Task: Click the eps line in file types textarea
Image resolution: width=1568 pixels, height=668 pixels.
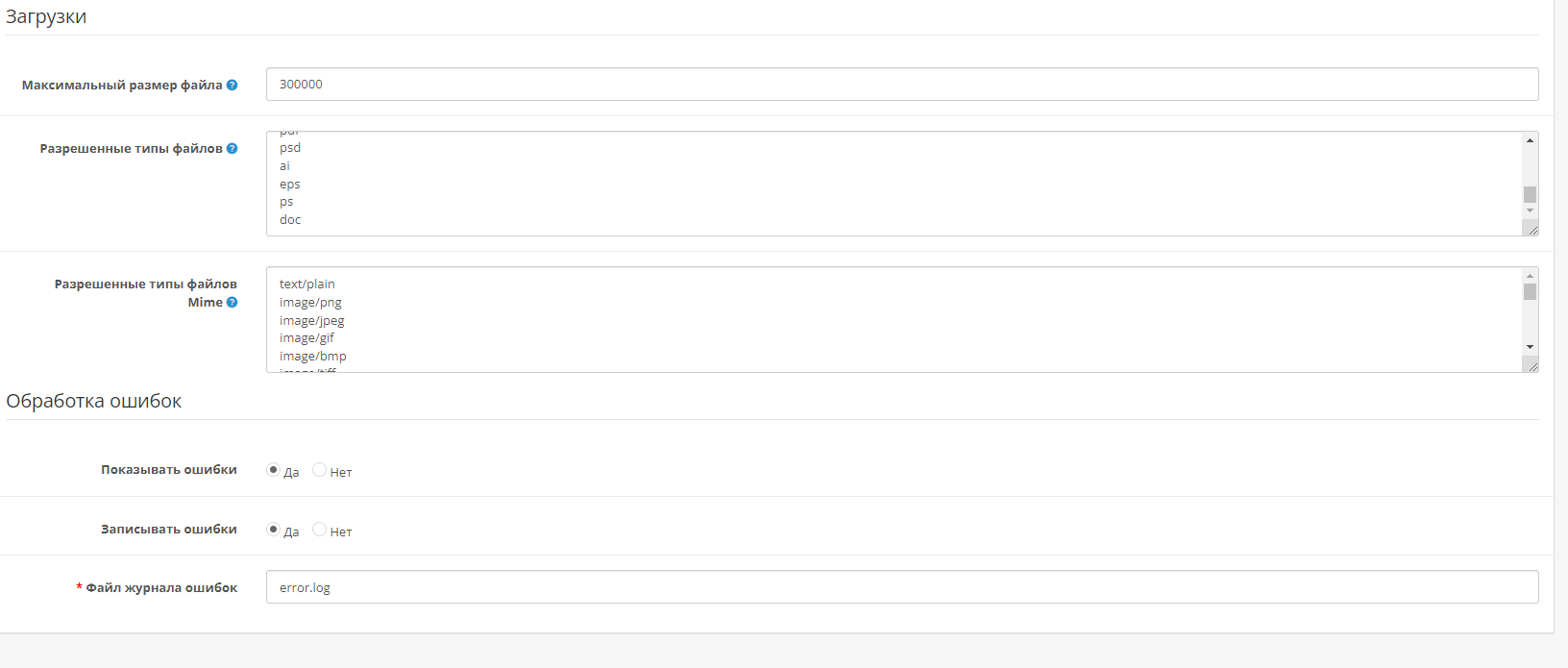Action: click(290, 184)
